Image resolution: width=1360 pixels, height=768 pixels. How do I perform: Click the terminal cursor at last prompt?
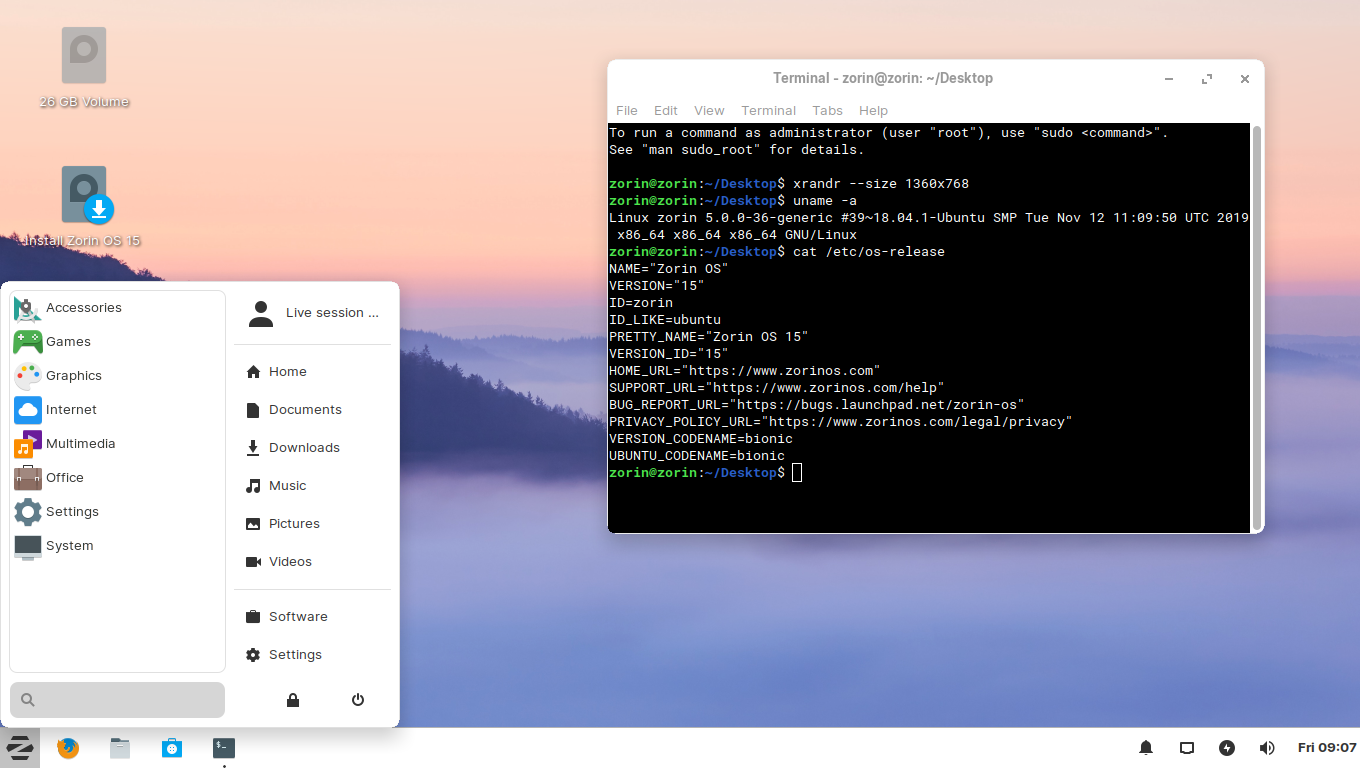[x=797, y=473]
